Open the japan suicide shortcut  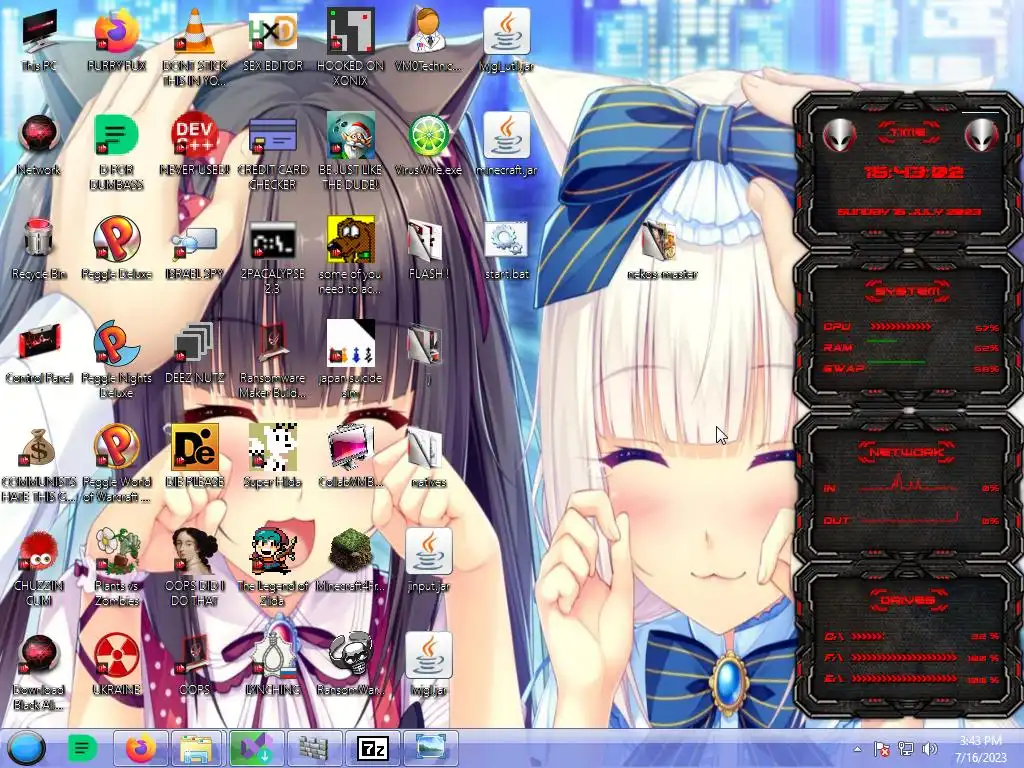click(351, 359)
